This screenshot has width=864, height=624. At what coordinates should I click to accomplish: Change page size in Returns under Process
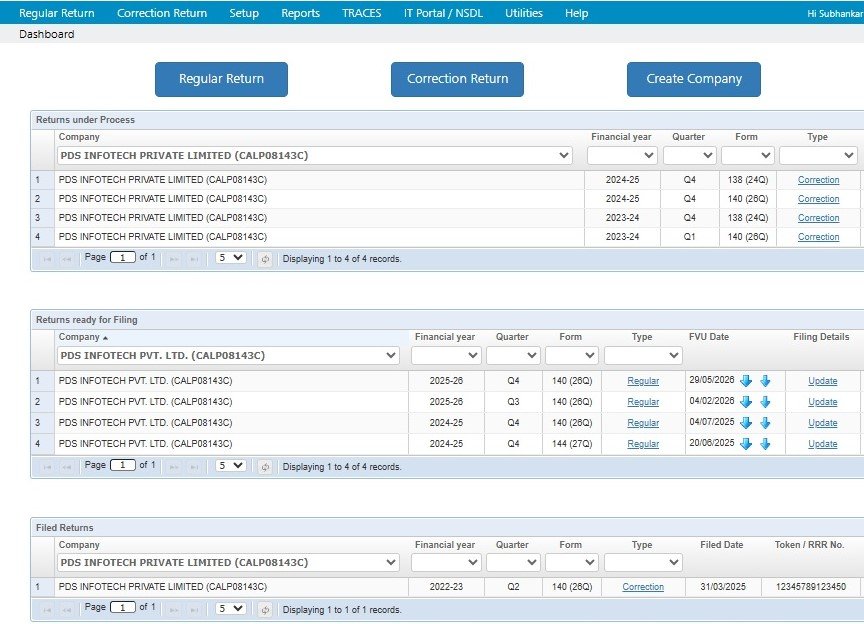(230, 257)
